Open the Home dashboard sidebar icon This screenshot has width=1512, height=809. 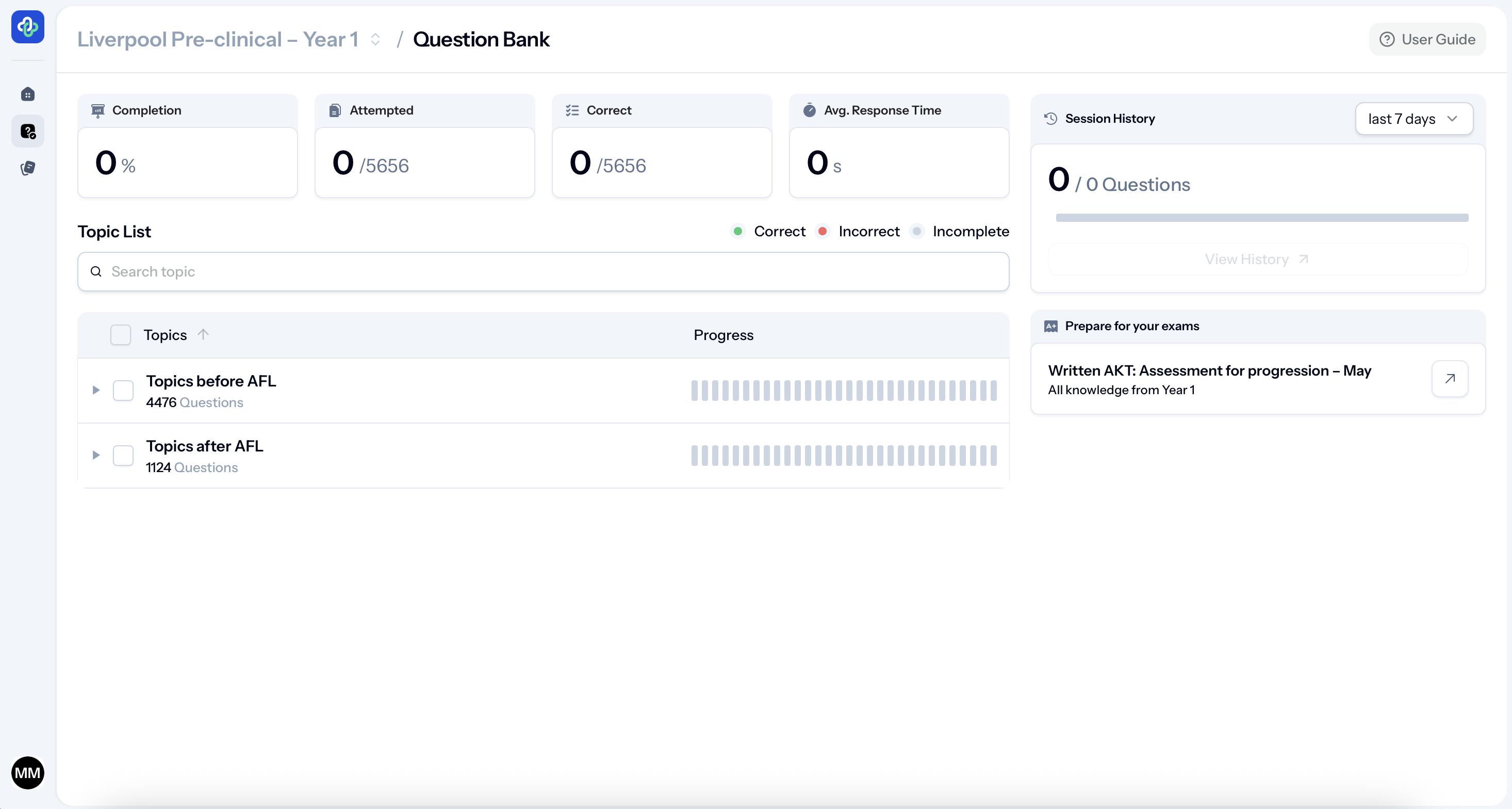pos(27,94)
